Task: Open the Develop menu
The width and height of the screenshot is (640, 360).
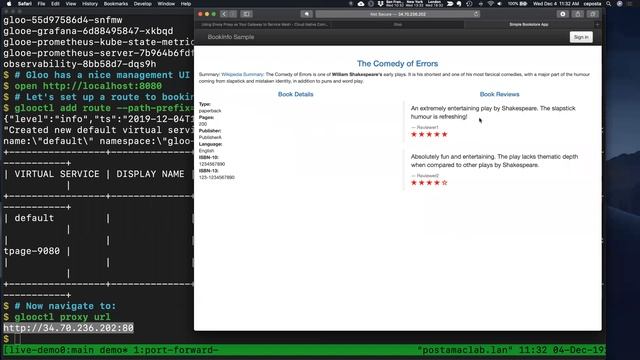Action: click(142, 4)
